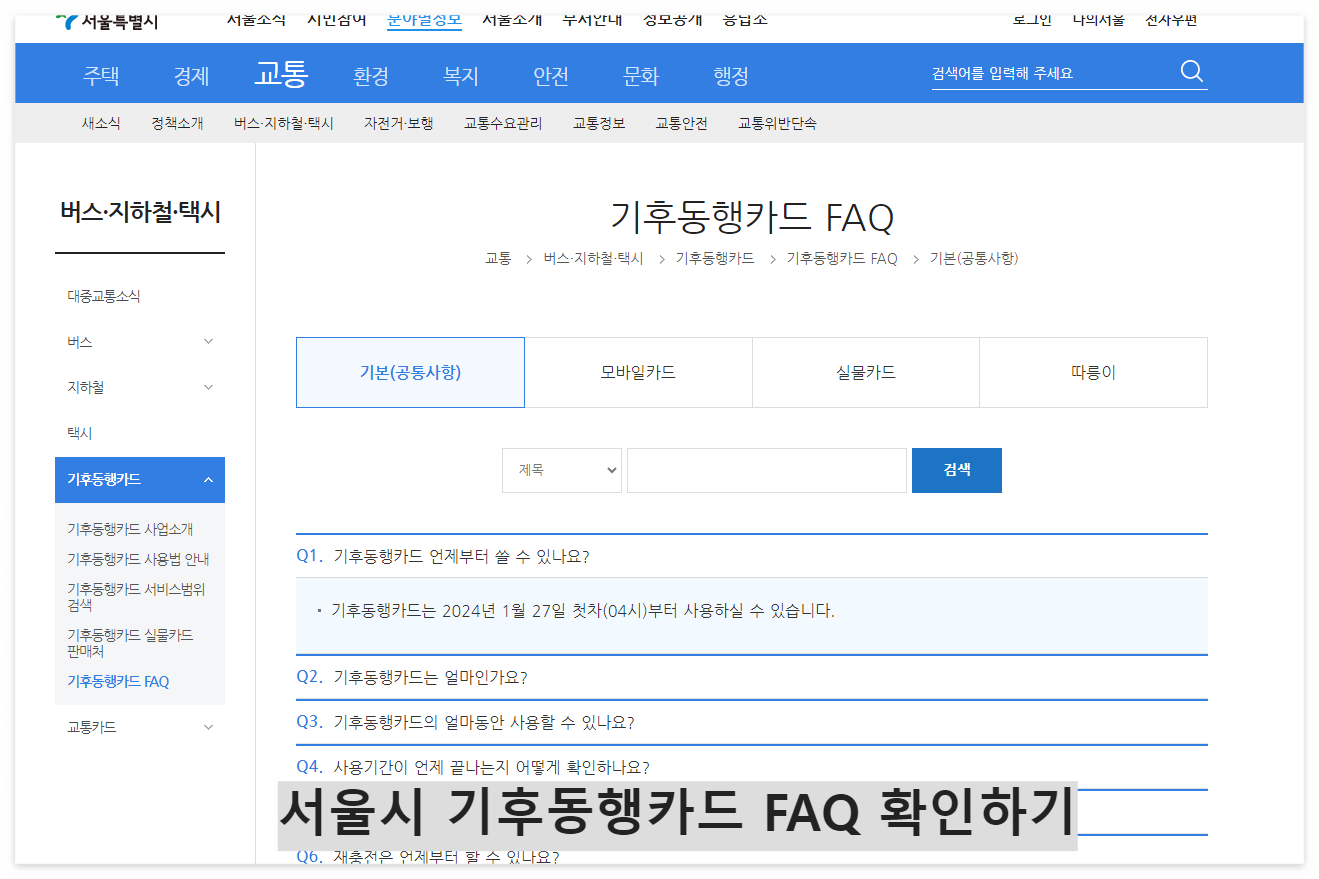Open 기후동행카드 실물카드 판매처 sidebar link
The width and height of the screenshot is (1319, 879).
130,643
